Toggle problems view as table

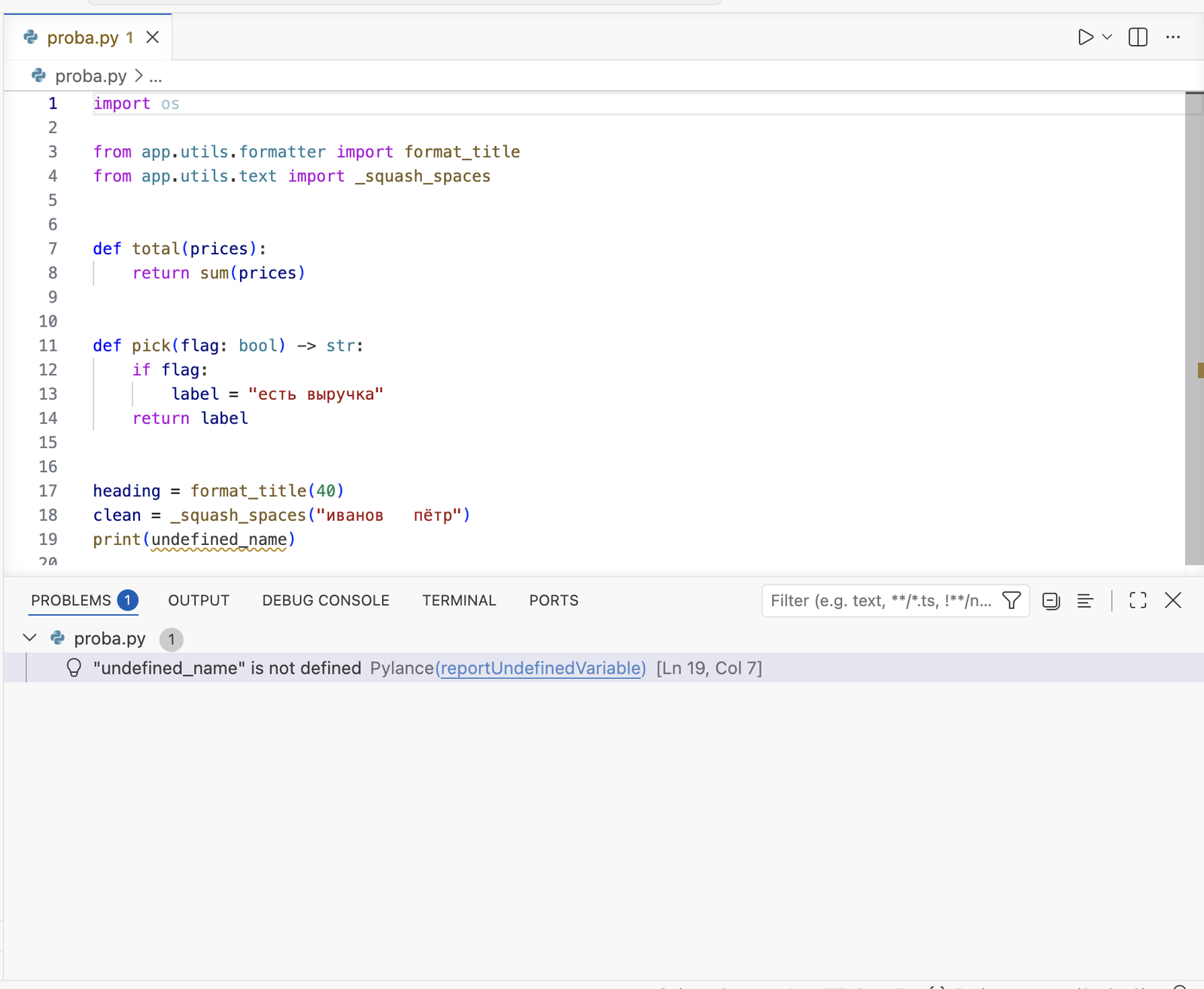pos(1085,601)
